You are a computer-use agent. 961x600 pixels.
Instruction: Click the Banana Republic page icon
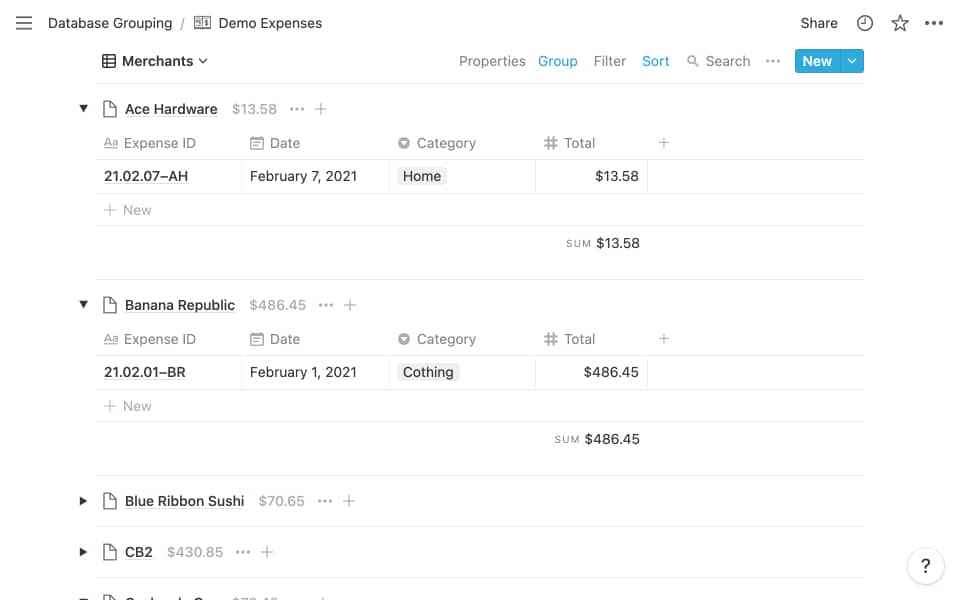[x=110, y=305]
